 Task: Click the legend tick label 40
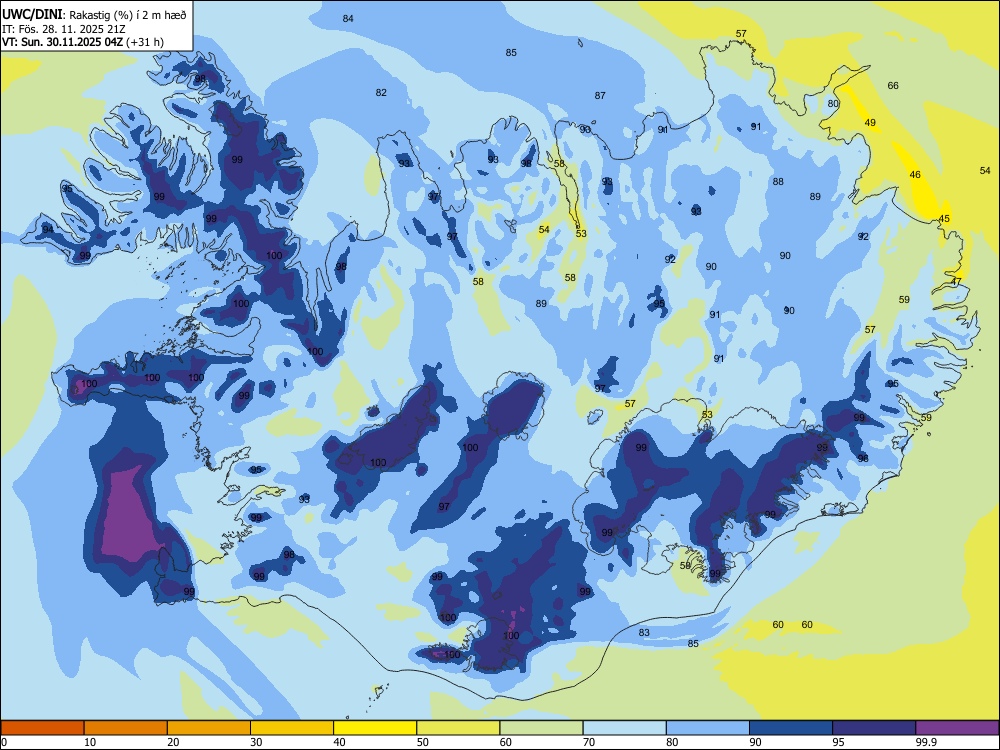340,742
